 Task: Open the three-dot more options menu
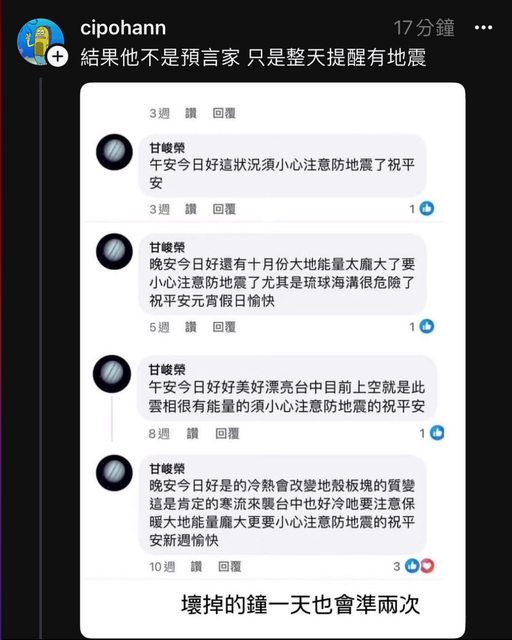pyautogui.click(x=483, y=28)
